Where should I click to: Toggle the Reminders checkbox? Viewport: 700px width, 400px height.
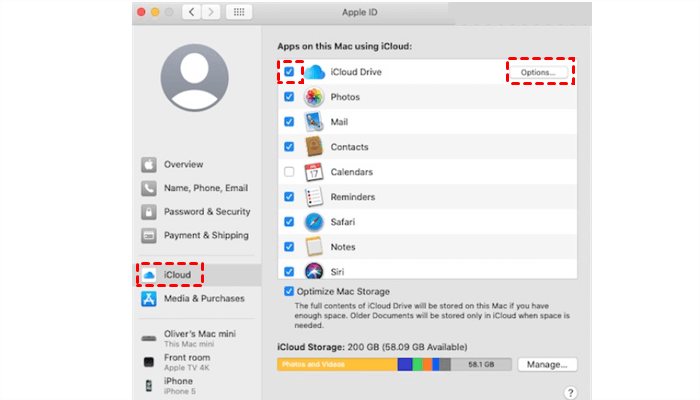289,197
